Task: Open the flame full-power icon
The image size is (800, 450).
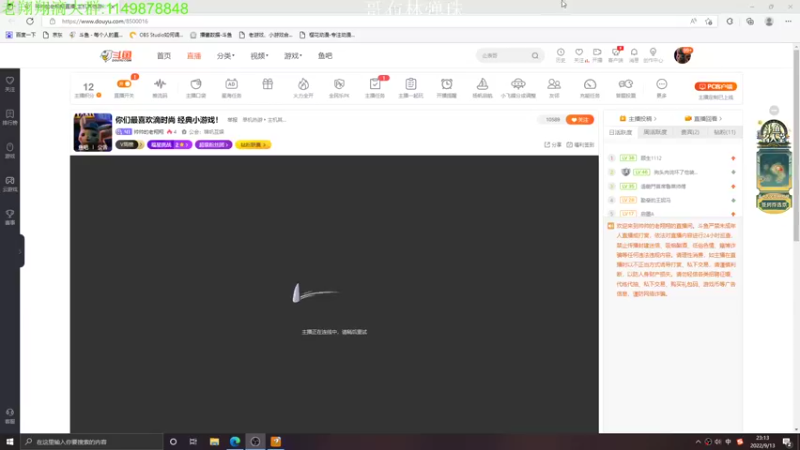Action: [304, 84]
